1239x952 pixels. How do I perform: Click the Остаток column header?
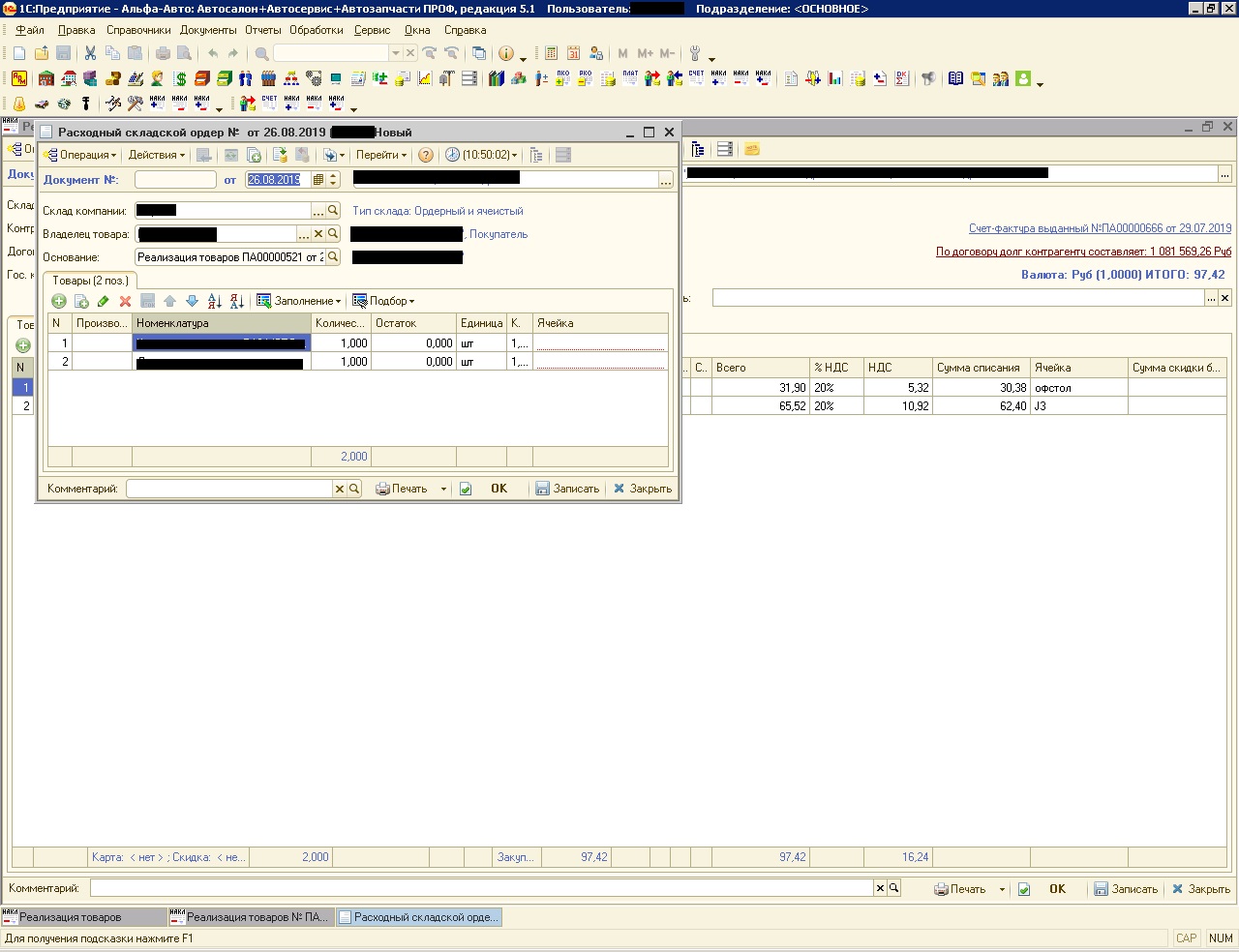(x=413, y=323)
